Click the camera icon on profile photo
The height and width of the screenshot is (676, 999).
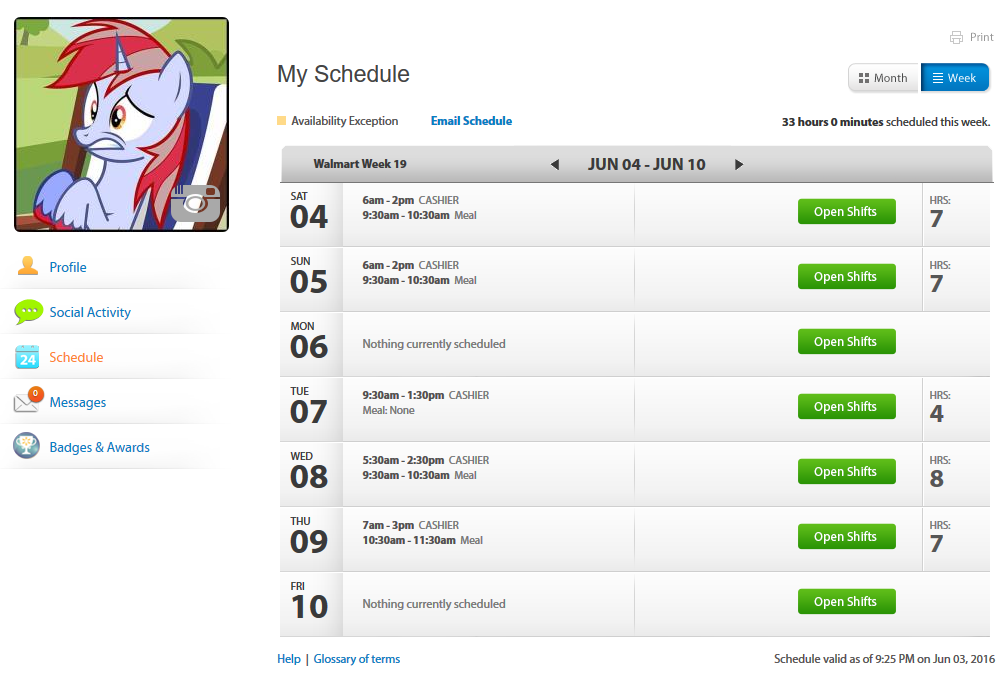[194, 203]
